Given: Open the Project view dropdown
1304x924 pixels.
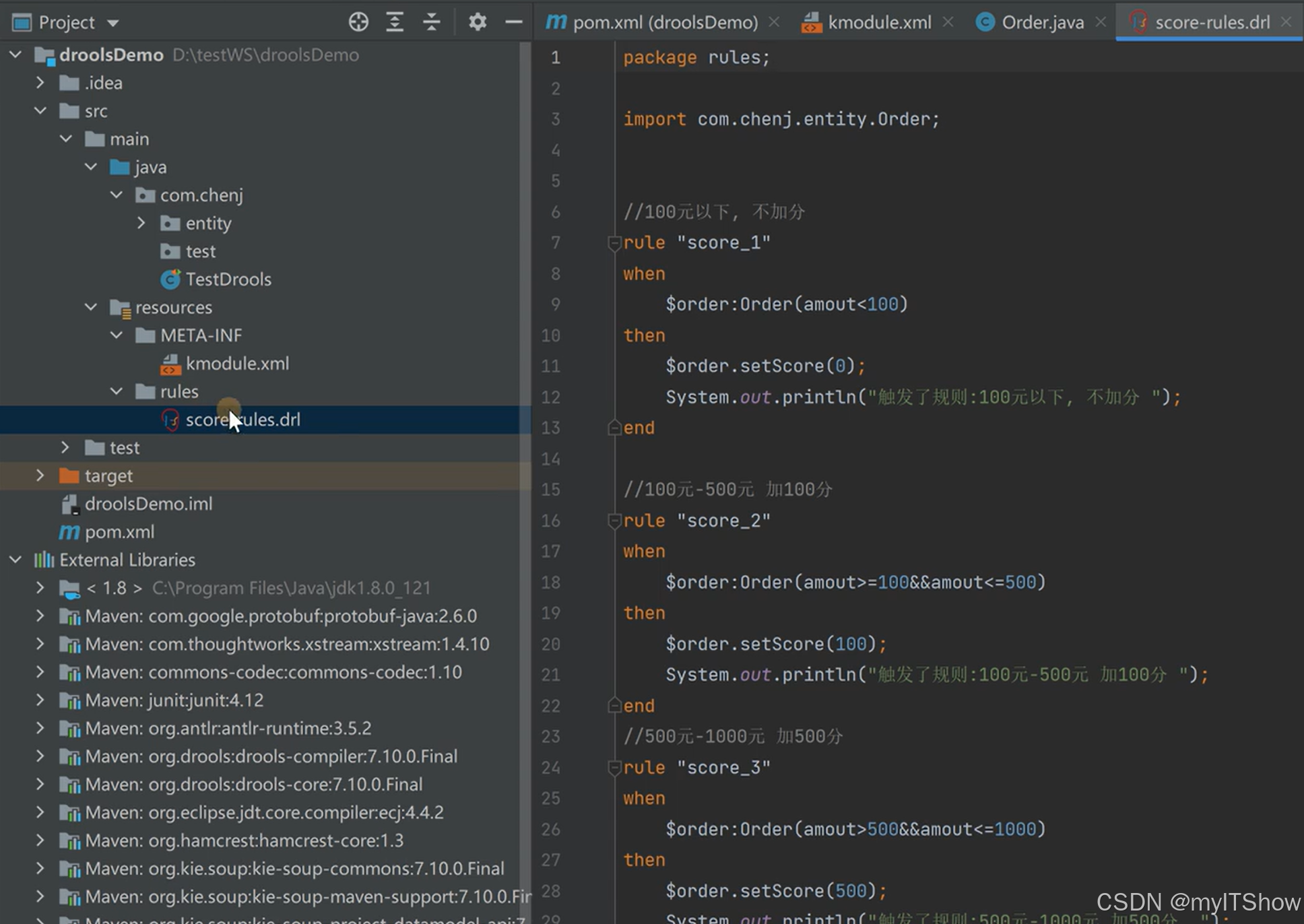Looking at the screenshot, I should point(113,23).
